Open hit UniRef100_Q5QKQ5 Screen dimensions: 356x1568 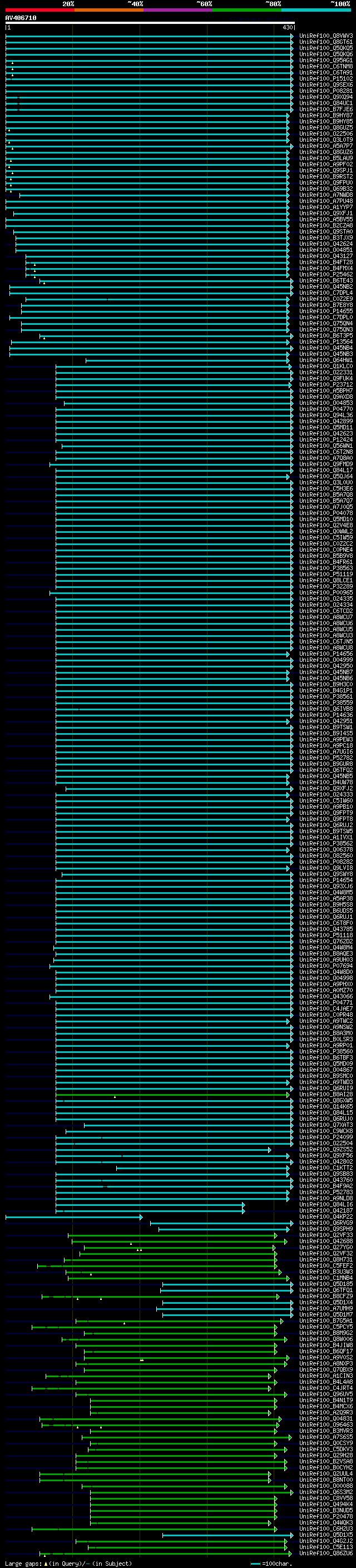[325, 48]
